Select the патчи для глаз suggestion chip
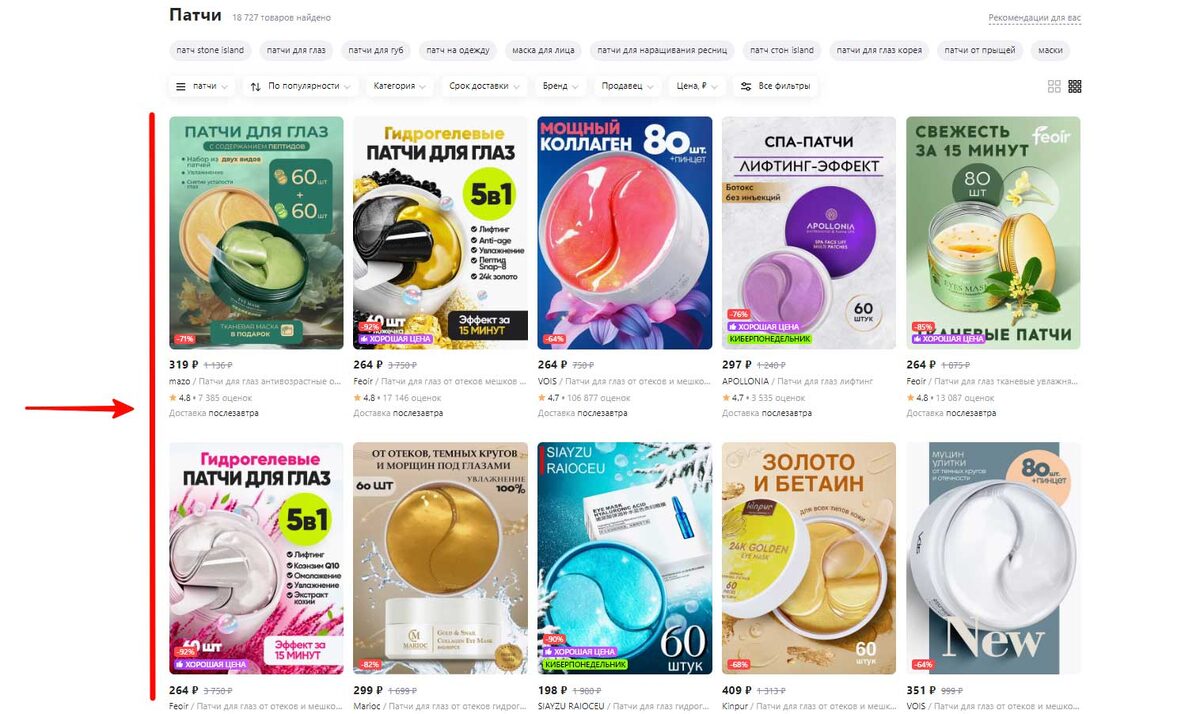The width and height of the screenshot is (1200, 714). tap(296, 50)
